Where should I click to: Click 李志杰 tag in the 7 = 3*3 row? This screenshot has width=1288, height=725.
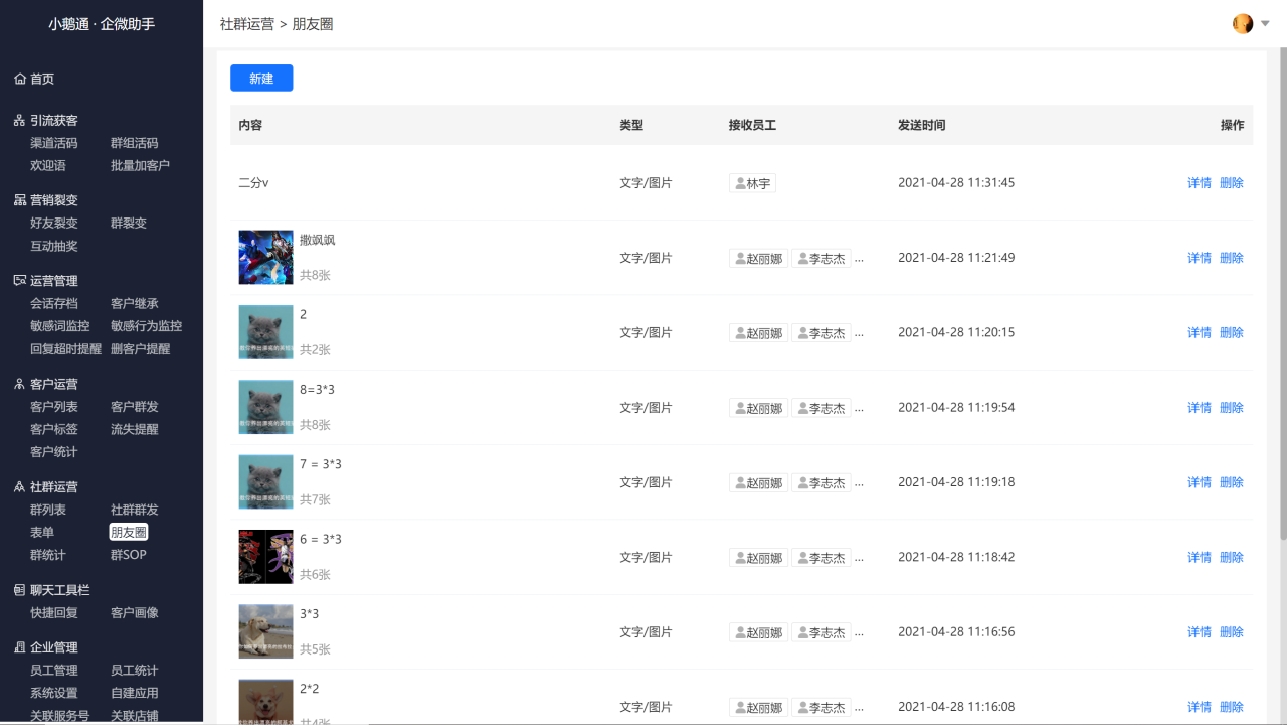[821, 482]
